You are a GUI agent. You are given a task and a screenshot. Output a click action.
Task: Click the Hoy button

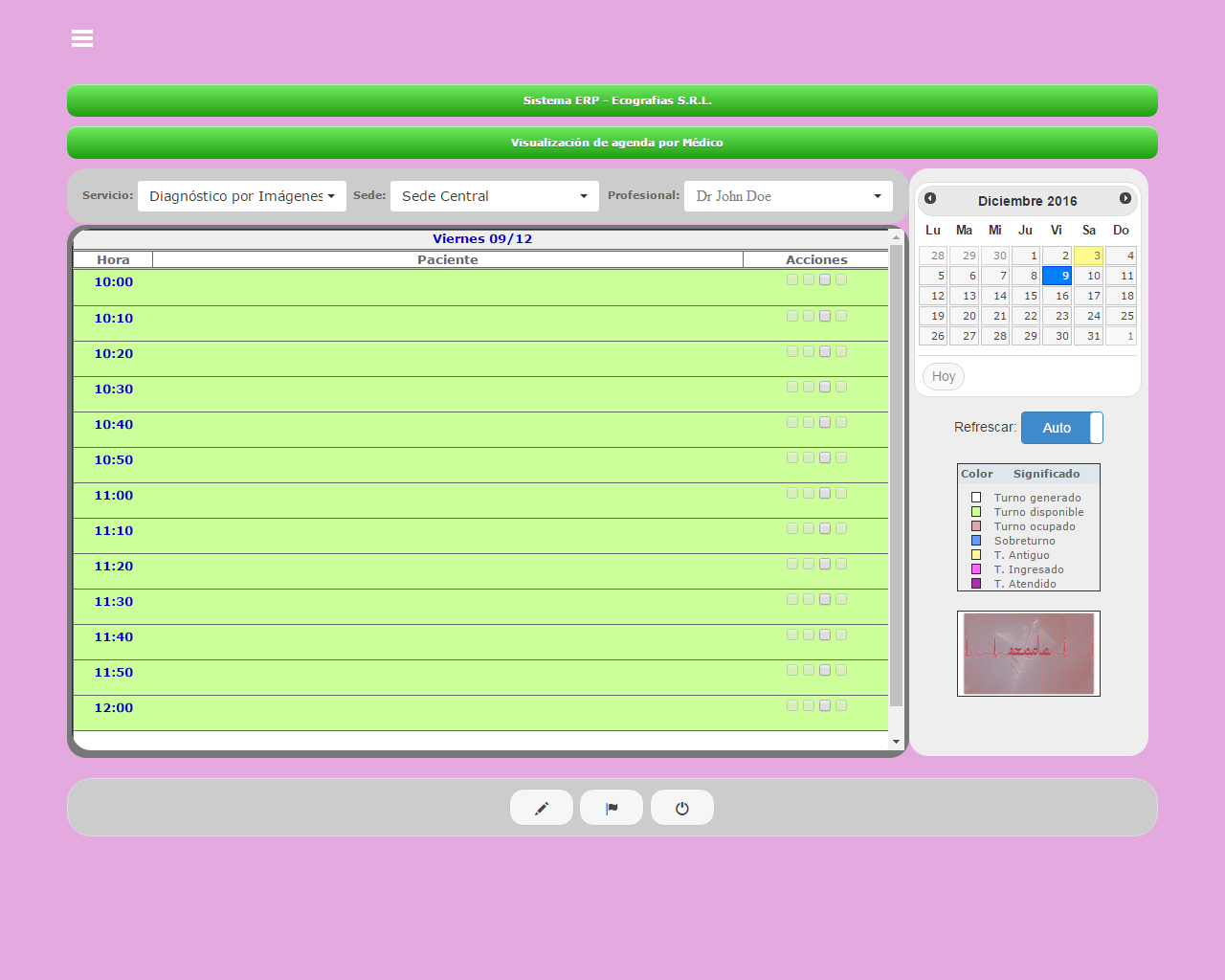click(x=944, y=376)
